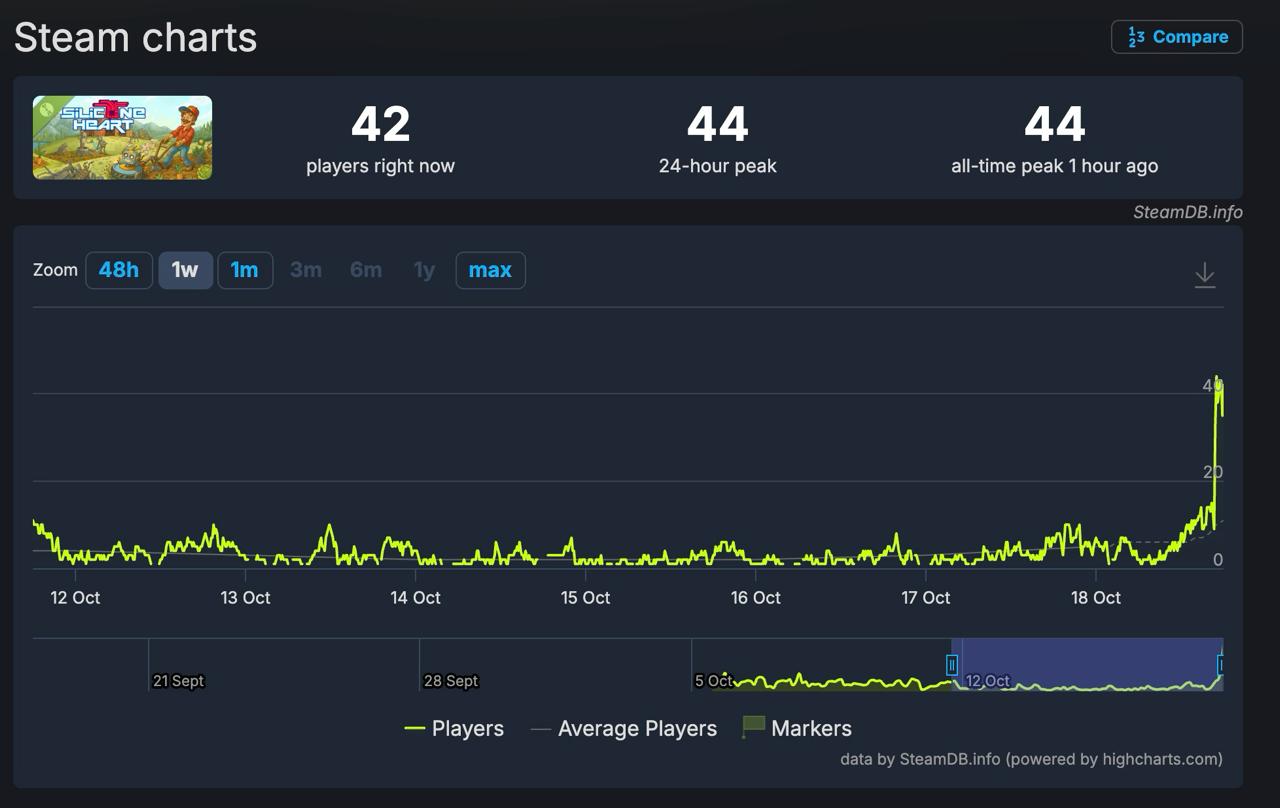Set chart zoom to 48h

tap(119, 270)
